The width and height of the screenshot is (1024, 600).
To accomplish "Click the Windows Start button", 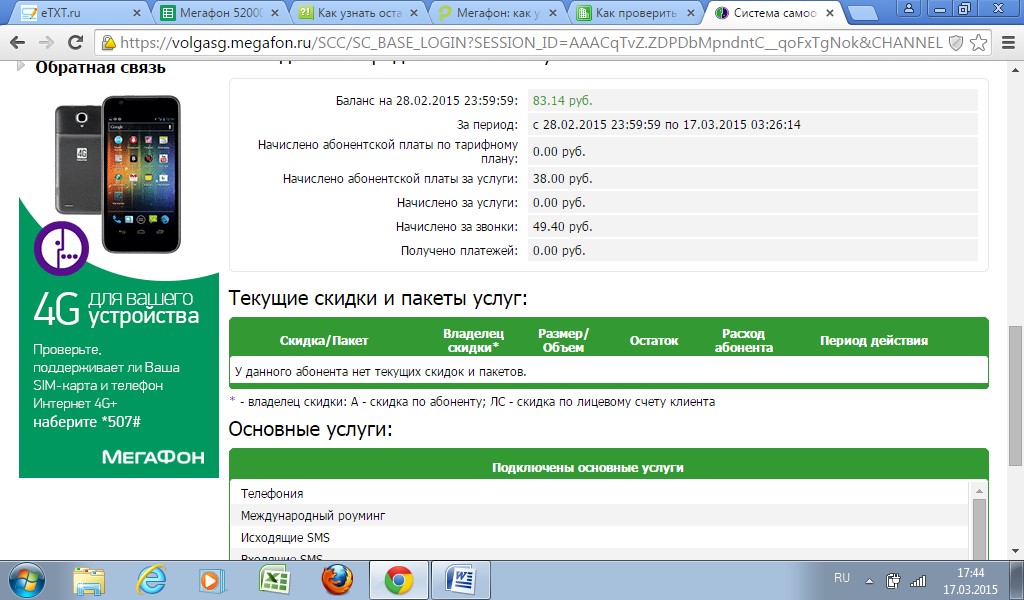I will pos(27,580).
